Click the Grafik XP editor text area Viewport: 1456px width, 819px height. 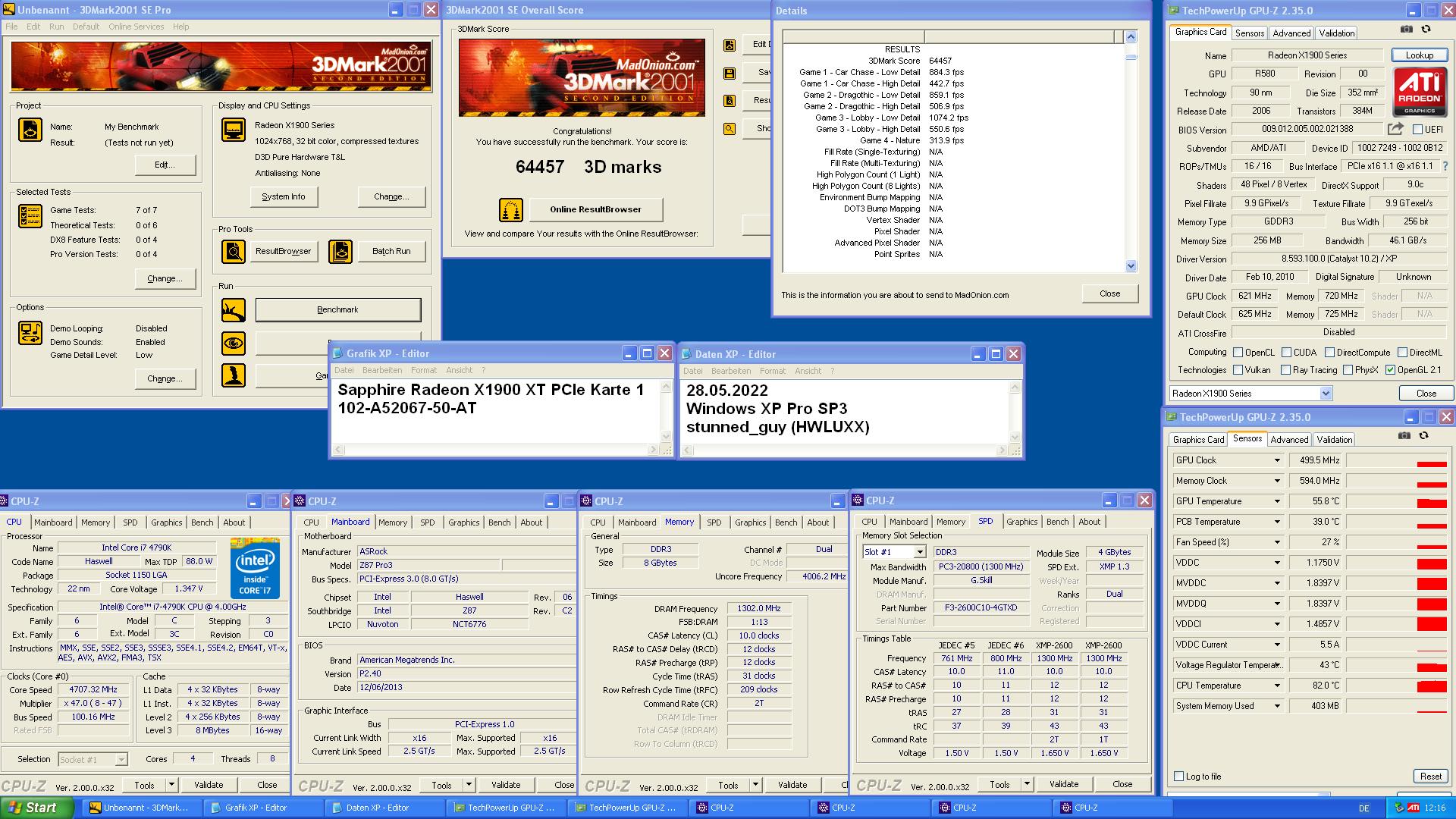pos(497,412)
